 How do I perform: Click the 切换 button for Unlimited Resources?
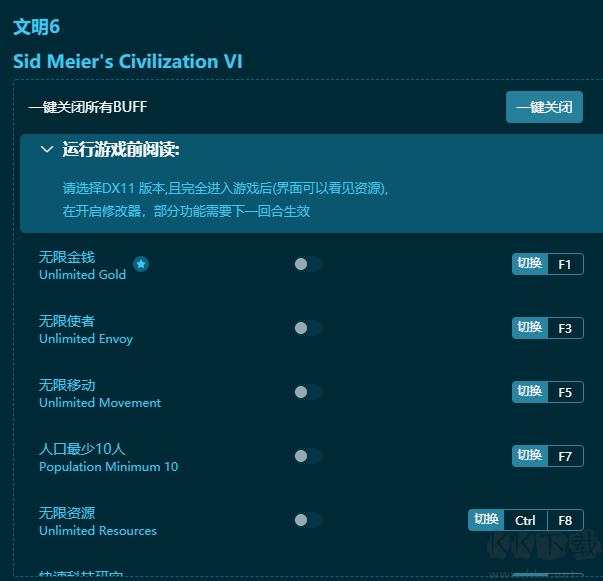tap(486, 520)
